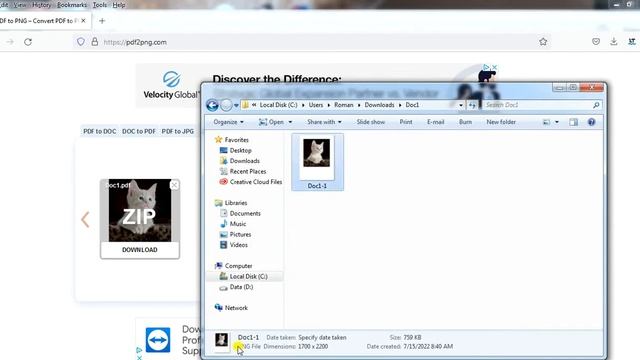The image size is (640, 360).
Task: Open the History menu in Firefox
Action: (42, 5)
